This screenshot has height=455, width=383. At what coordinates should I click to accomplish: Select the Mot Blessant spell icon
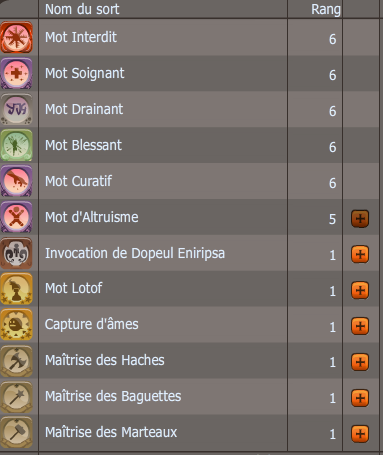point(16,145)
